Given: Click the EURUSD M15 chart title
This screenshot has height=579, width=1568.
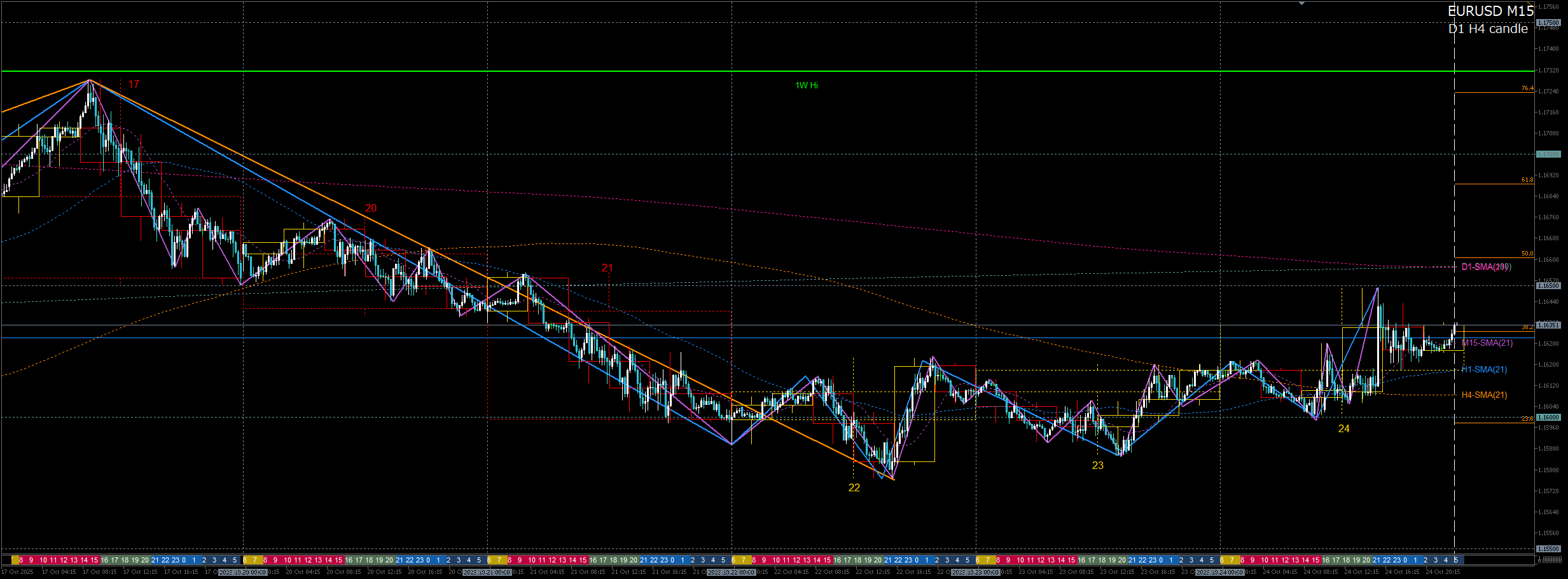Looking at the screenshot, I should click(1490, 11).
